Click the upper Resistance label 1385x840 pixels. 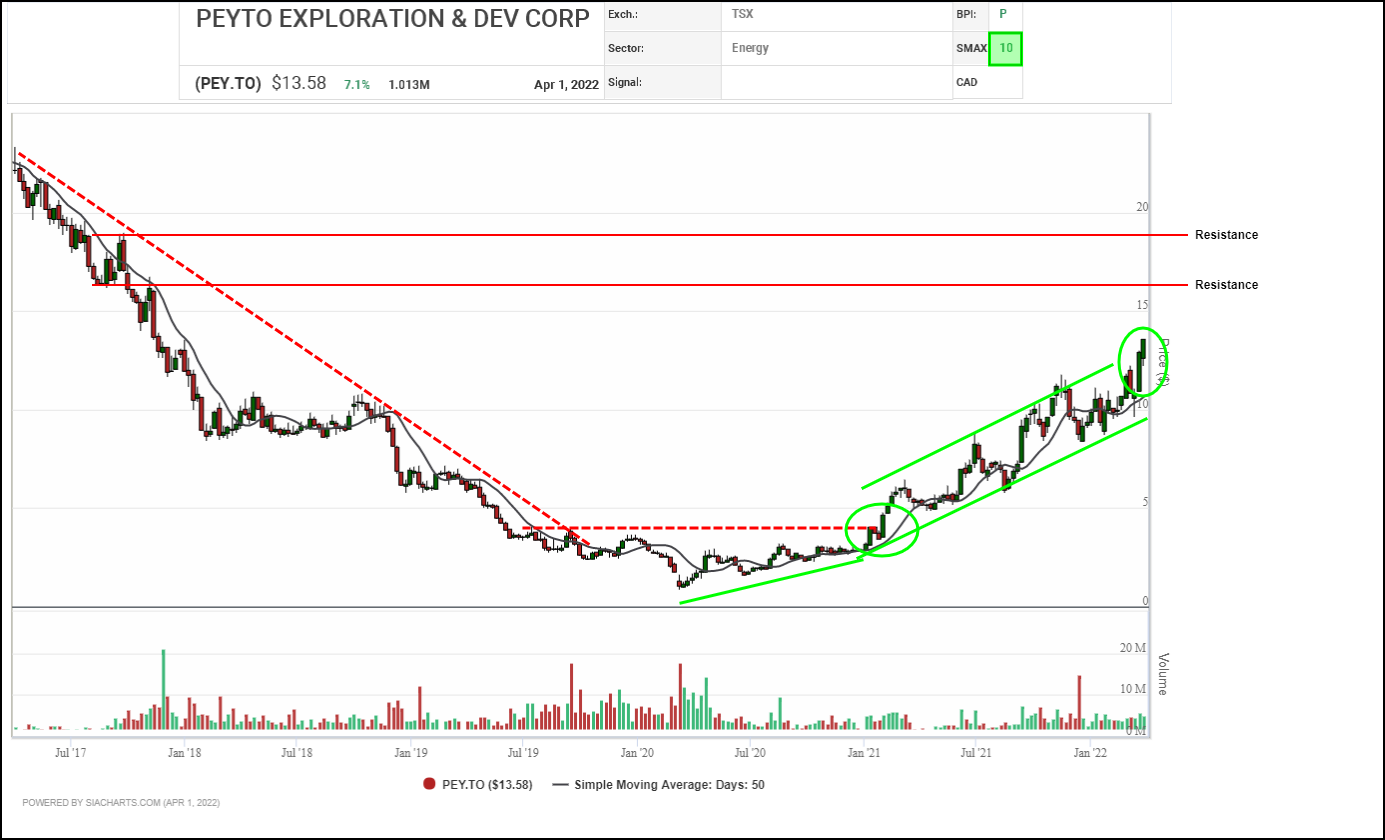click(1226, 235)
